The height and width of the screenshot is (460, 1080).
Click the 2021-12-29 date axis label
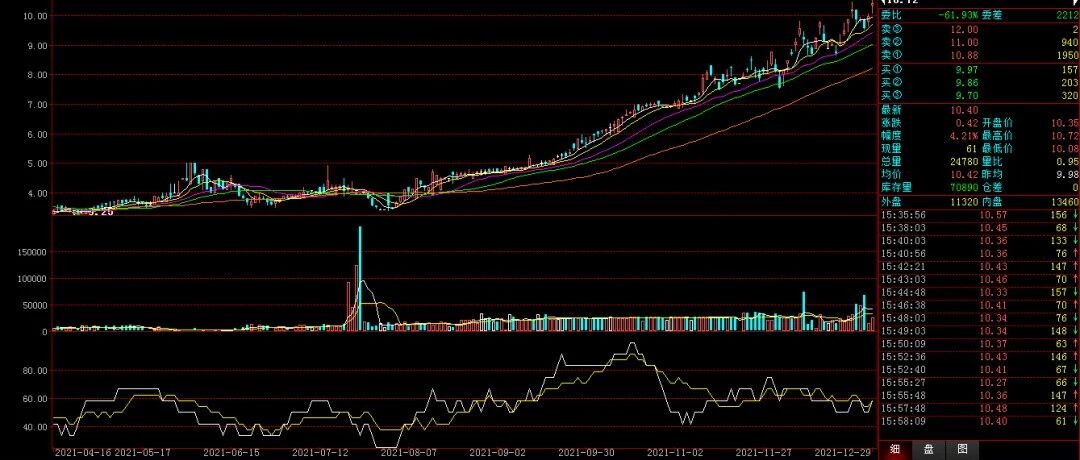(842, 453)
